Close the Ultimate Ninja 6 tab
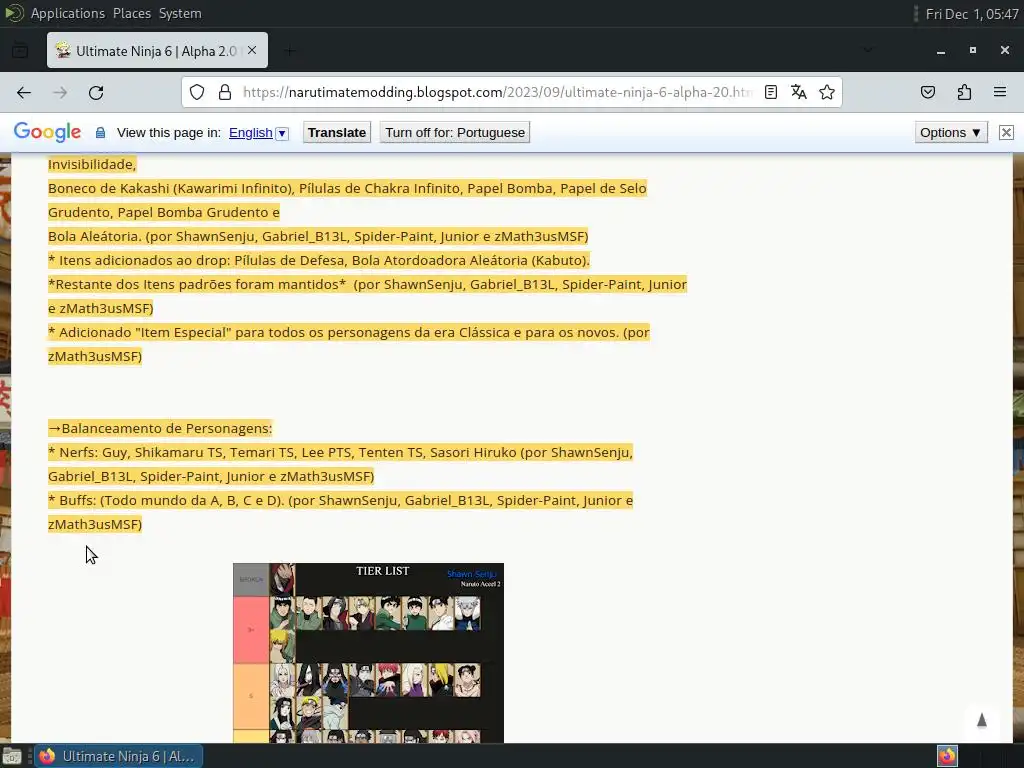The height and width of the screenshot is (768, 1024). point(252,50)
